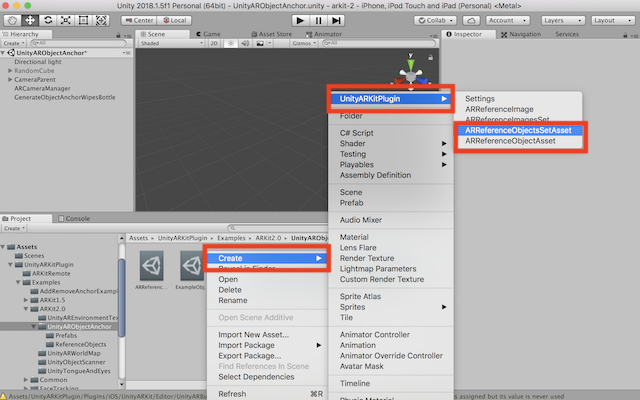The width and height of the screenshot is (640, 400).
Task: Open the Services tab
Action: pyautogui.click(x=567, y=34)
